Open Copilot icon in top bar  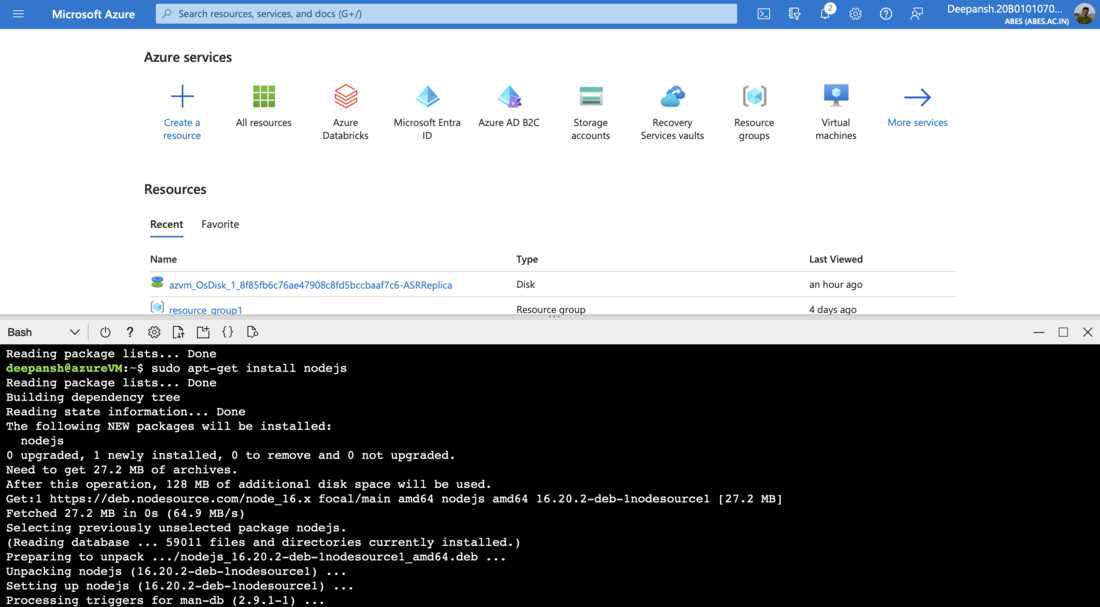point(794,13)
